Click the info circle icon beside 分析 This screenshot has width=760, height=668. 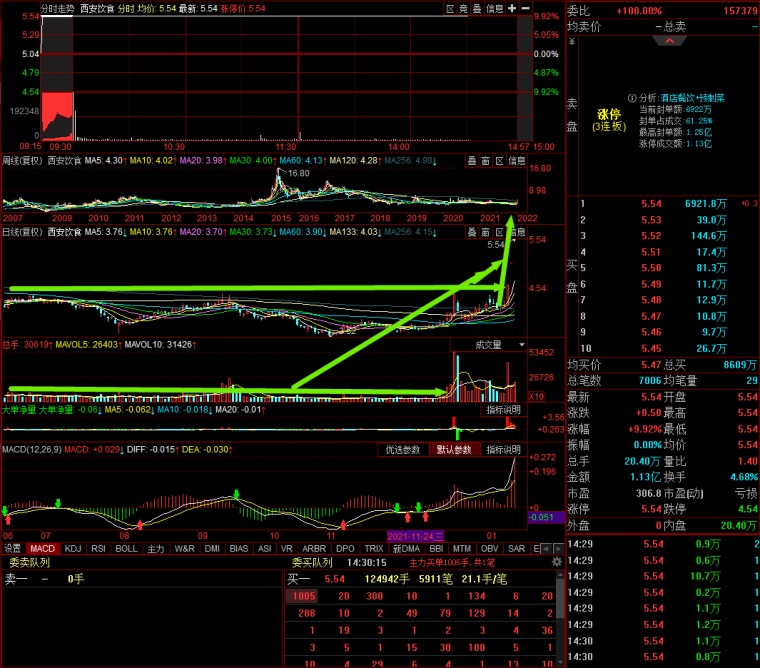click(632, 97)
